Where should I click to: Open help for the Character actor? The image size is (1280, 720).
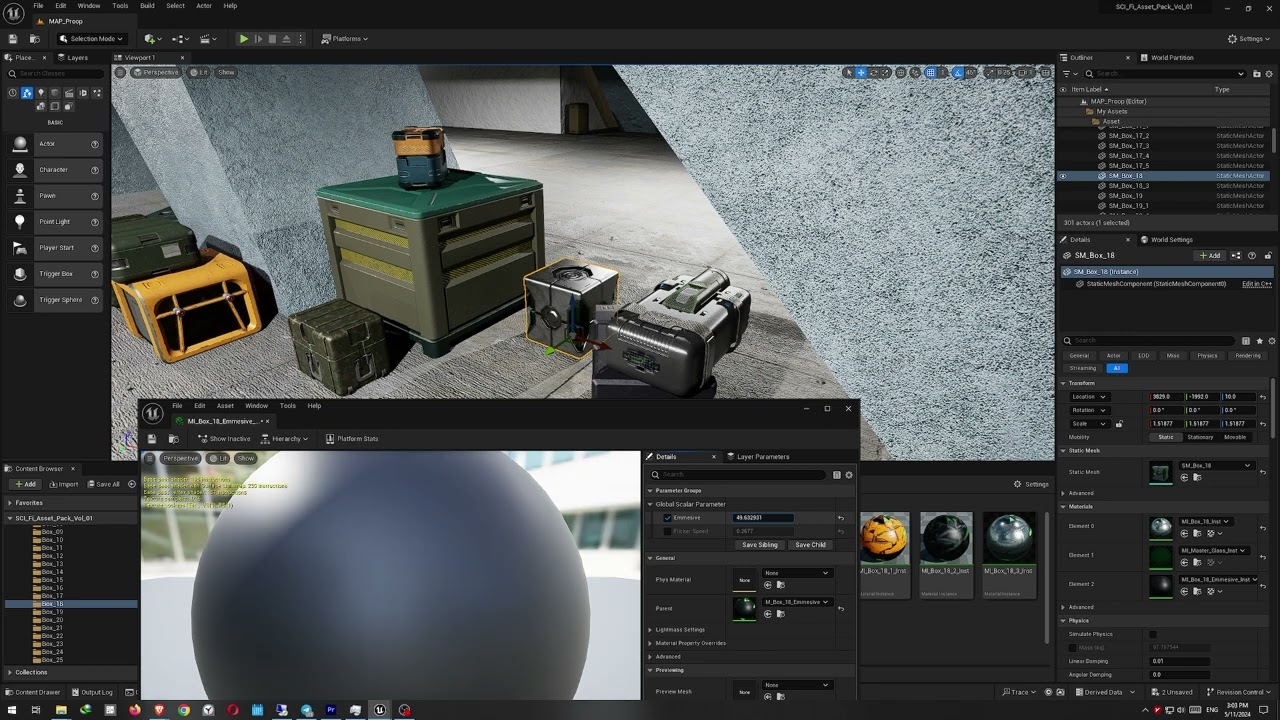tap(95, 170)
